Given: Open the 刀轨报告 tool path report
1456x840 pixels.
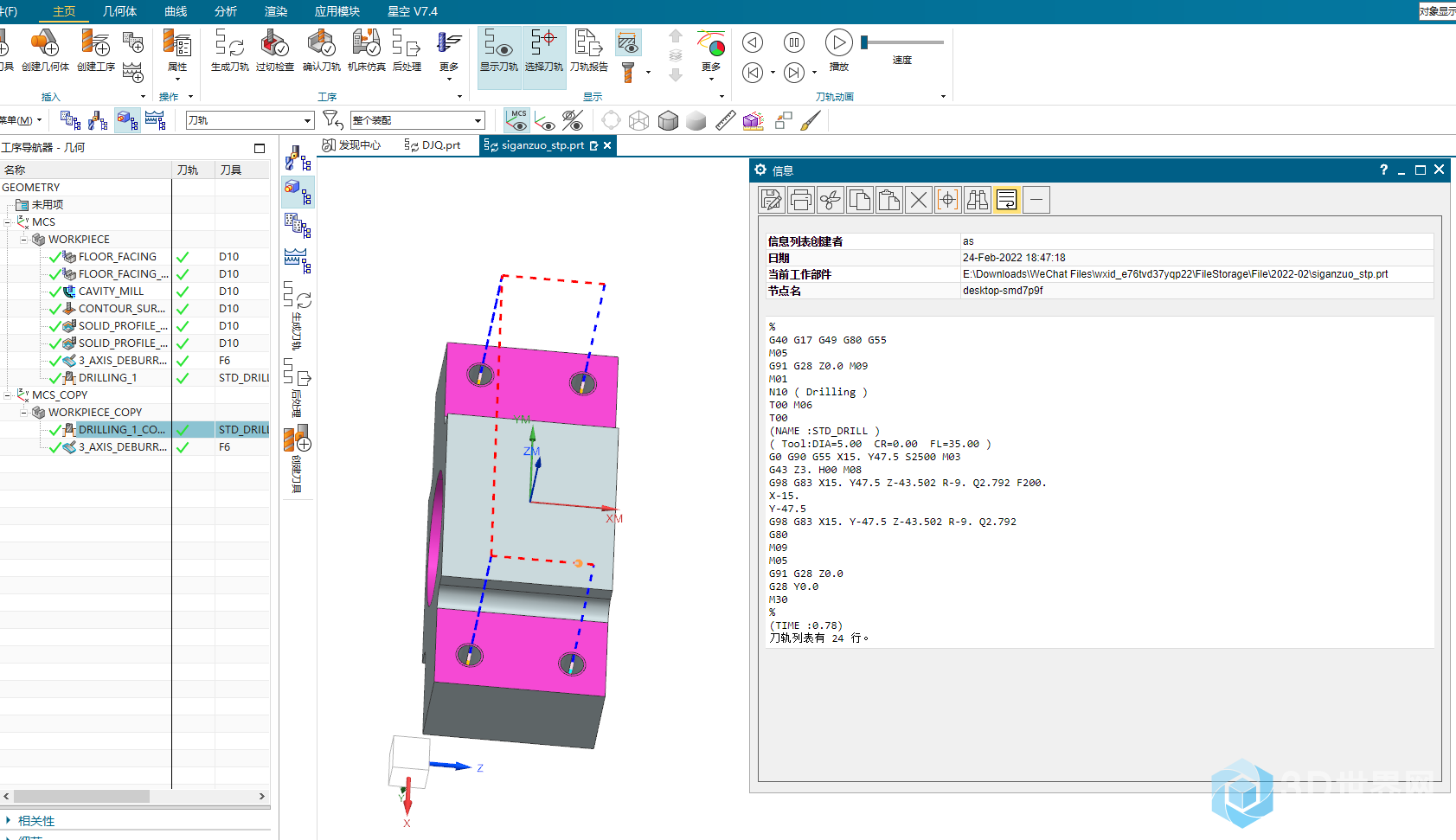Looking at the screenshot, I should (588, 50).
